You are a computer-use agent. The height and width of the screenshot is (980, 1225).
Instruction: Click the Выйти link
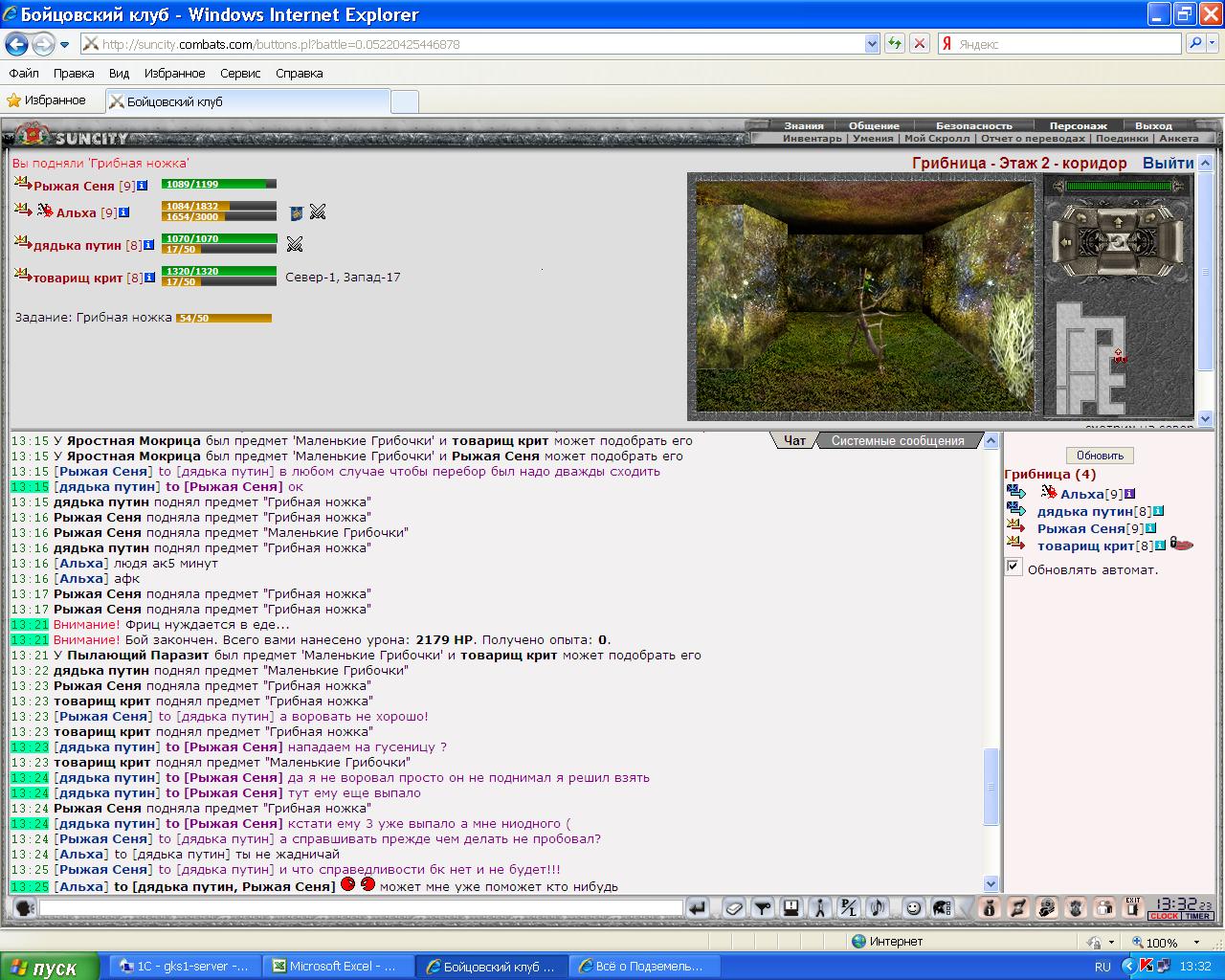(1168, 163)
